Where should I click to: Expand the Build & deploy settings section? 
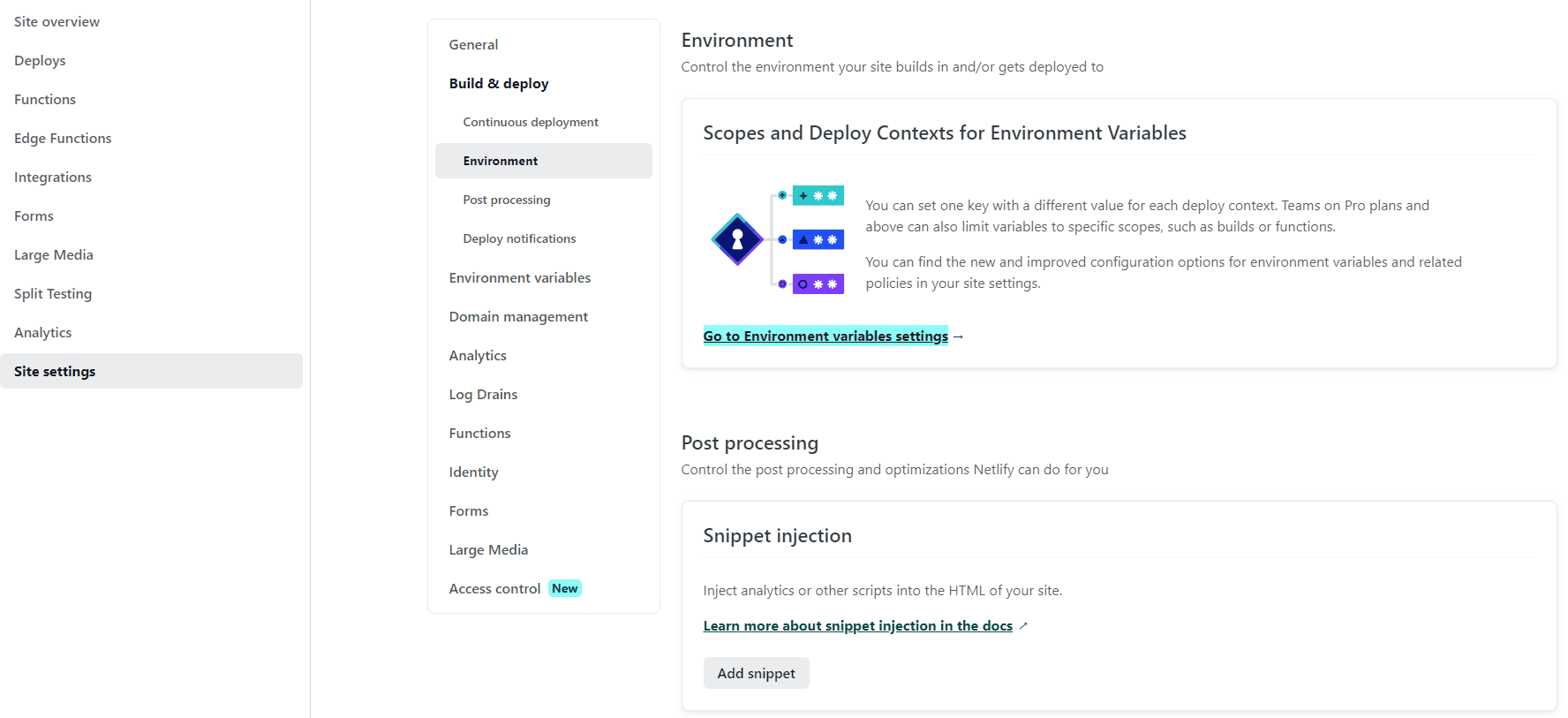point(498,83)
